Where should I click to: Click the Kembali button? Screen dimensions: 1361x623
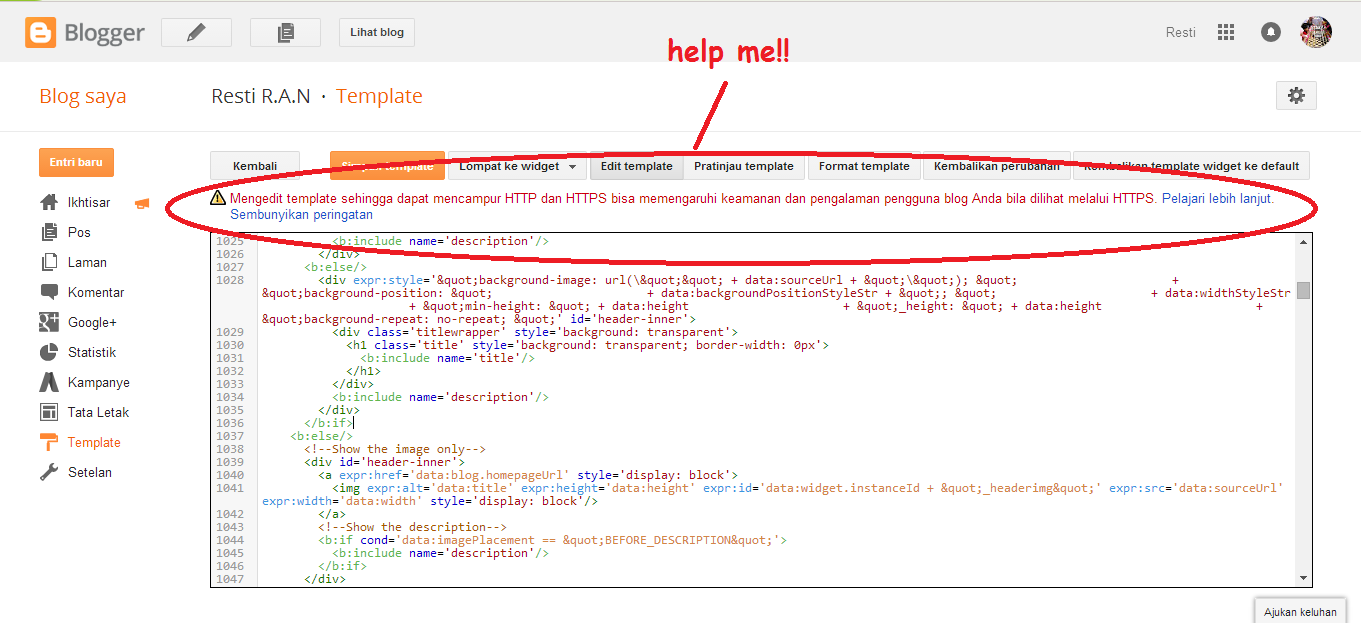[255, 166]
